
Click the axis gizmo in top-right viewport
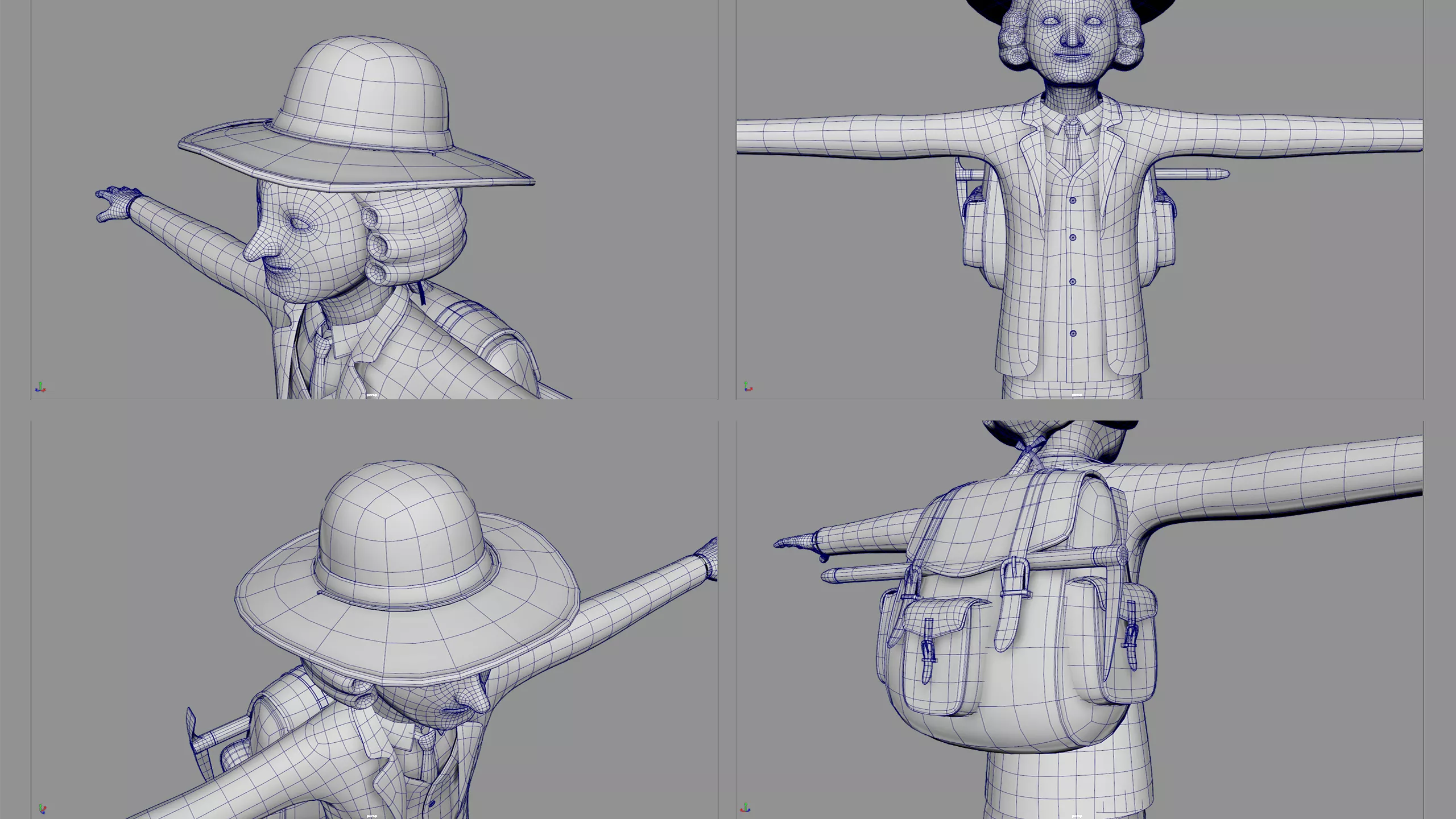point(748,387)
